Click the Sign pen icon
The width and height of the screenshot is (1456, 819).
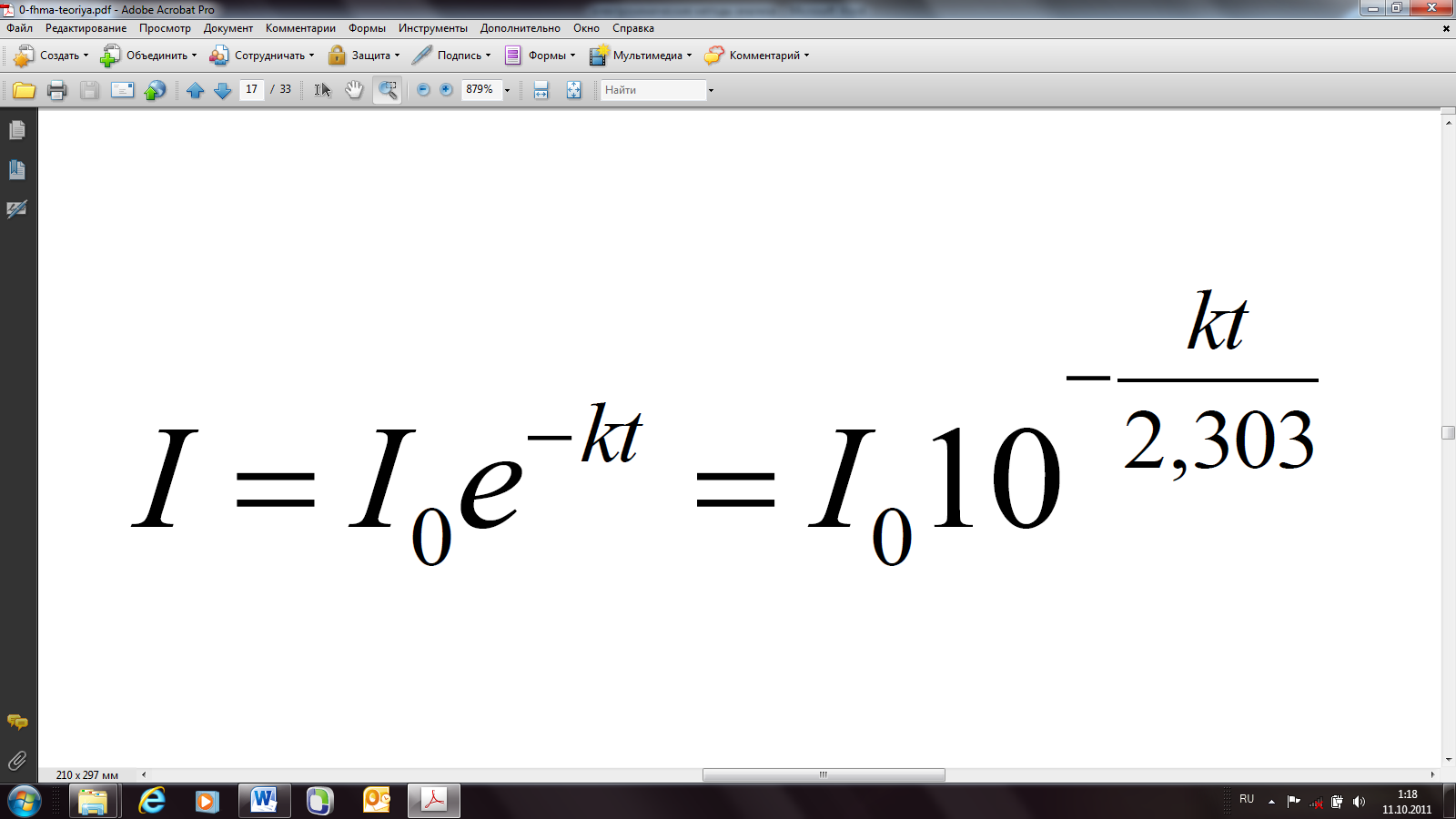(422, 56)
